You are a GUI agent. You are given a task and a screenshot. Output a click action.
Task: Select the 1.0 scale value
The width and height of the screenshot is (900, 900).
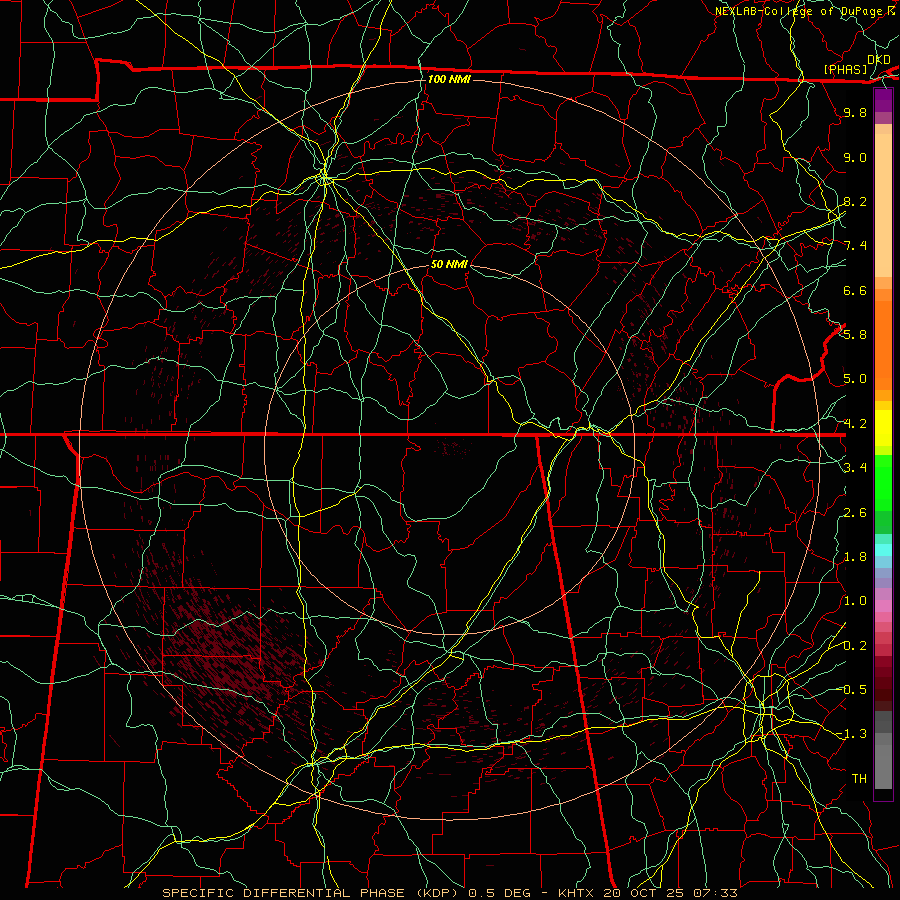tap(855, 601)
